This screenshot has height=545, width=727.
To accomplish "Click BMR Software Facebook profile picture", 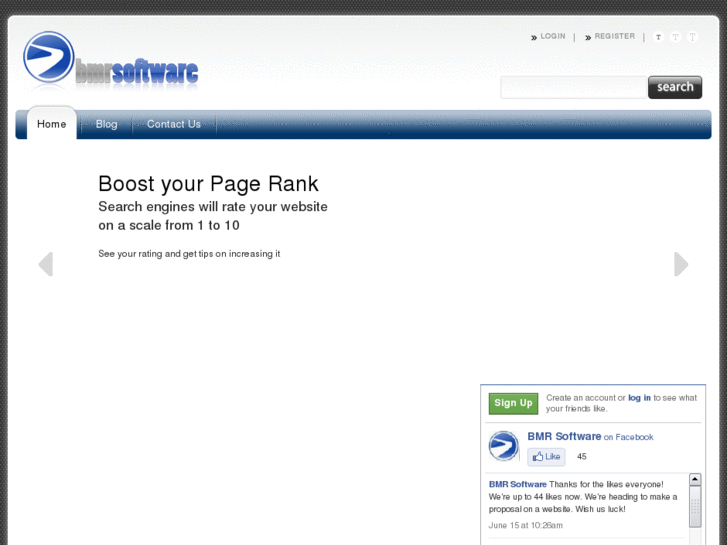I will [x=504, y=446].
